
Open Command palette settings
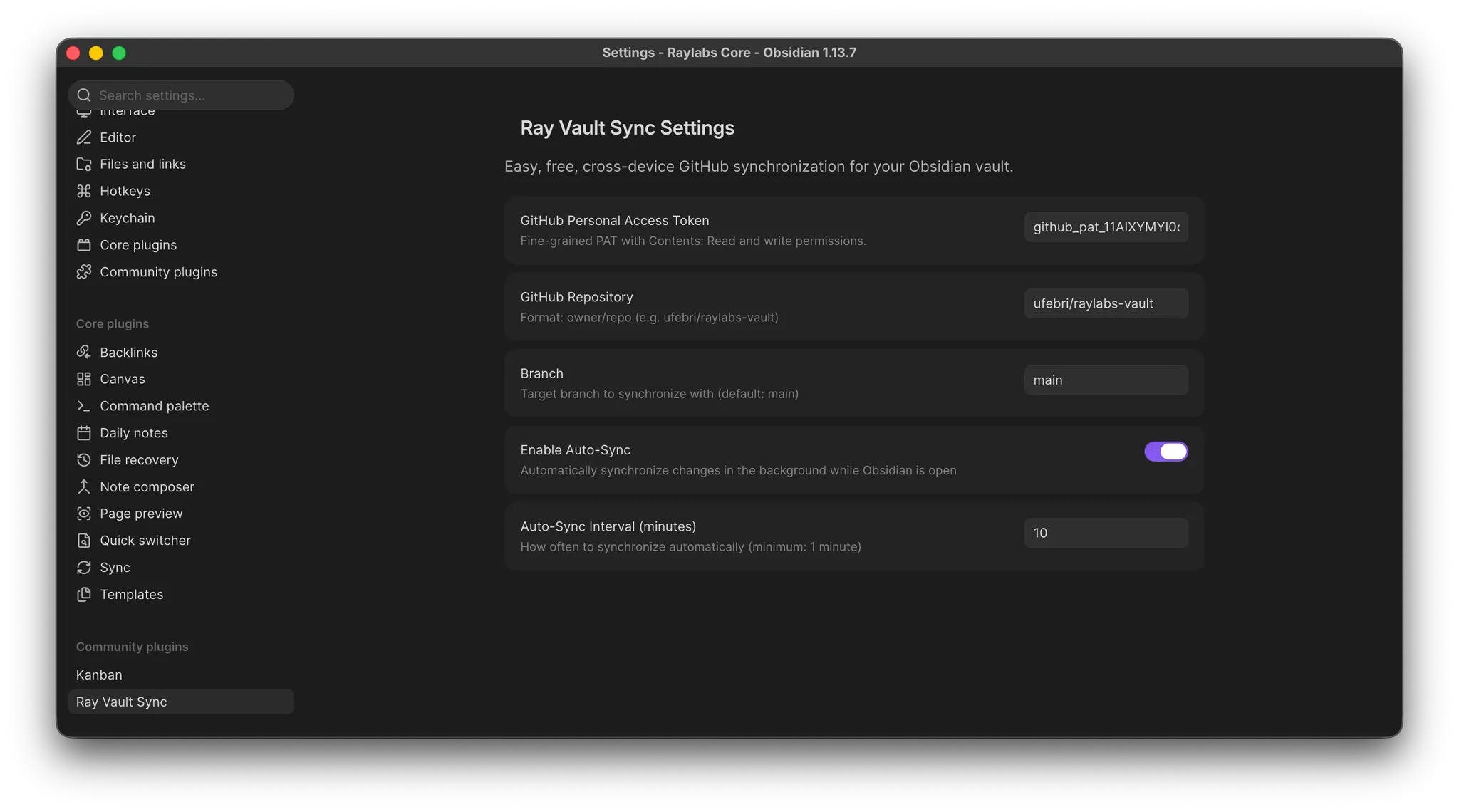(181, 406)
